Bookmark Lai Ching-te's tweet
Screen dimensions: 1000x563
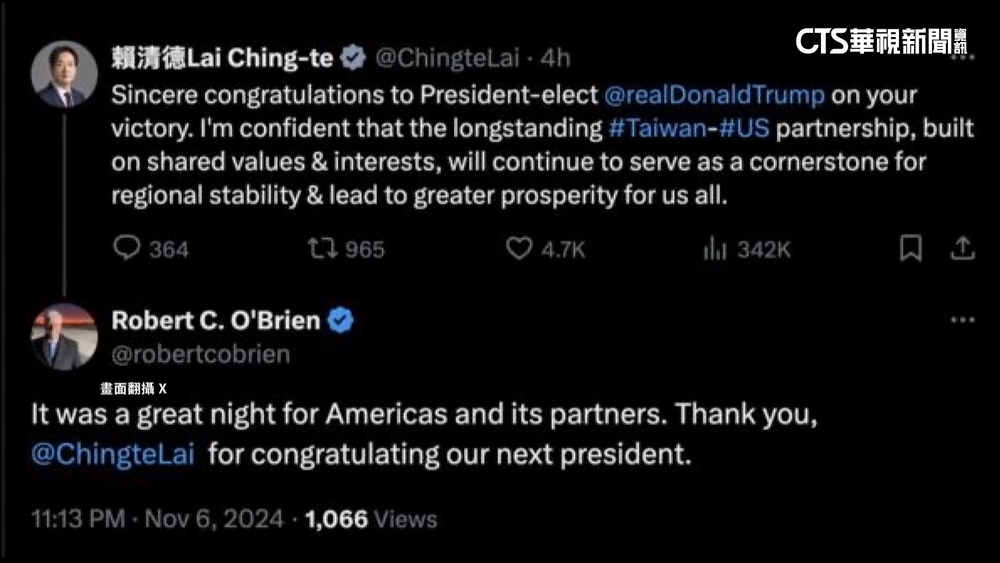pos(910,248)
